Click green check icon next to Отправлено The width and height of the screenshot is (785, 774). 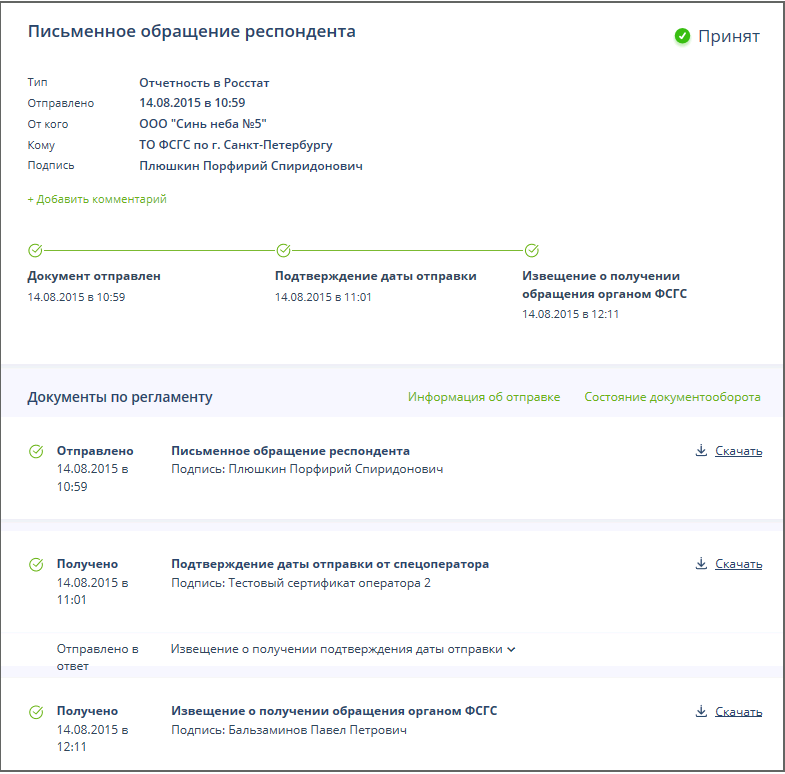(x=36, y=452)
